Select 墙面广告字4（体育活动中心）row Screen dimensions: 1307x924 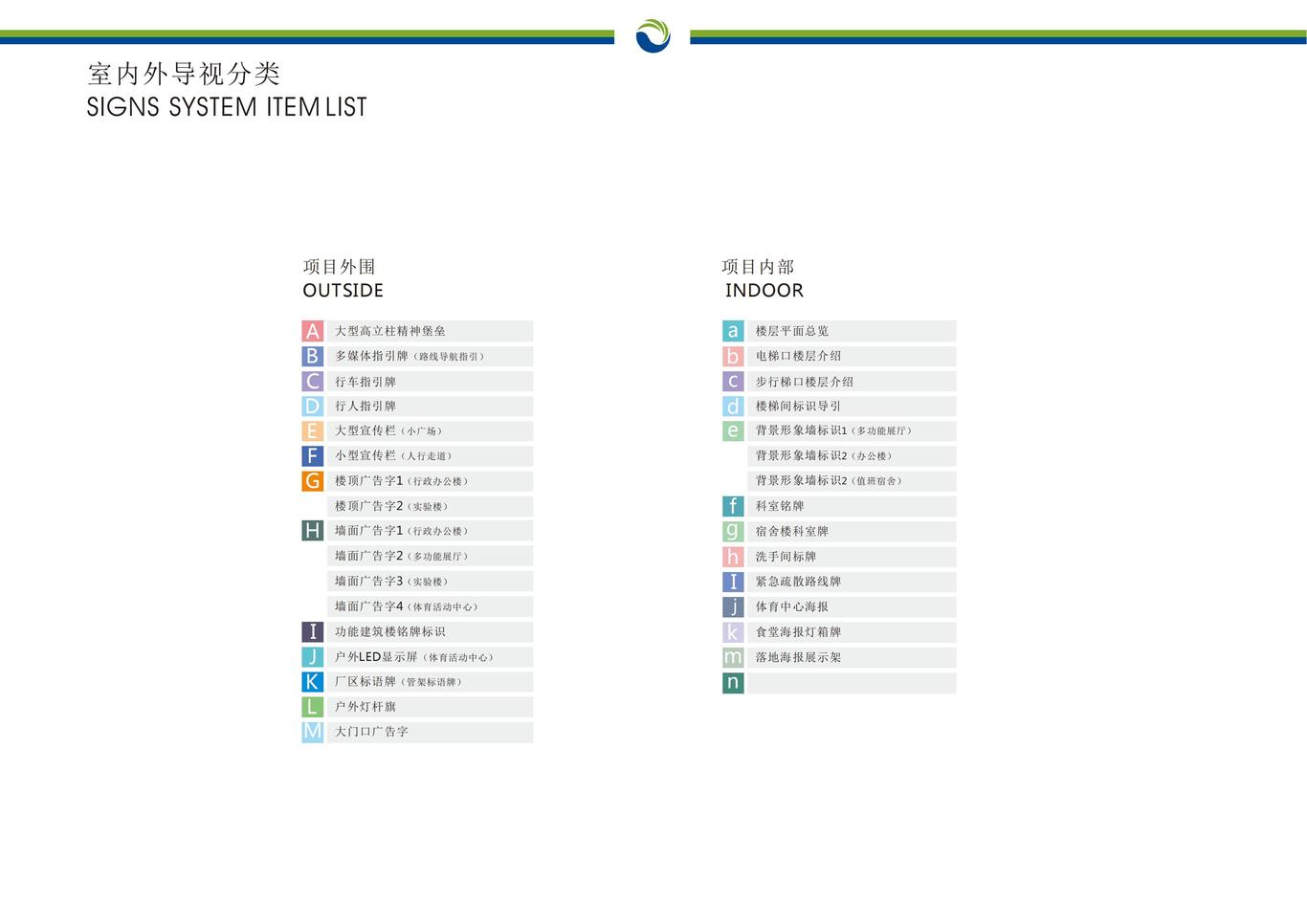pos(430,606)
